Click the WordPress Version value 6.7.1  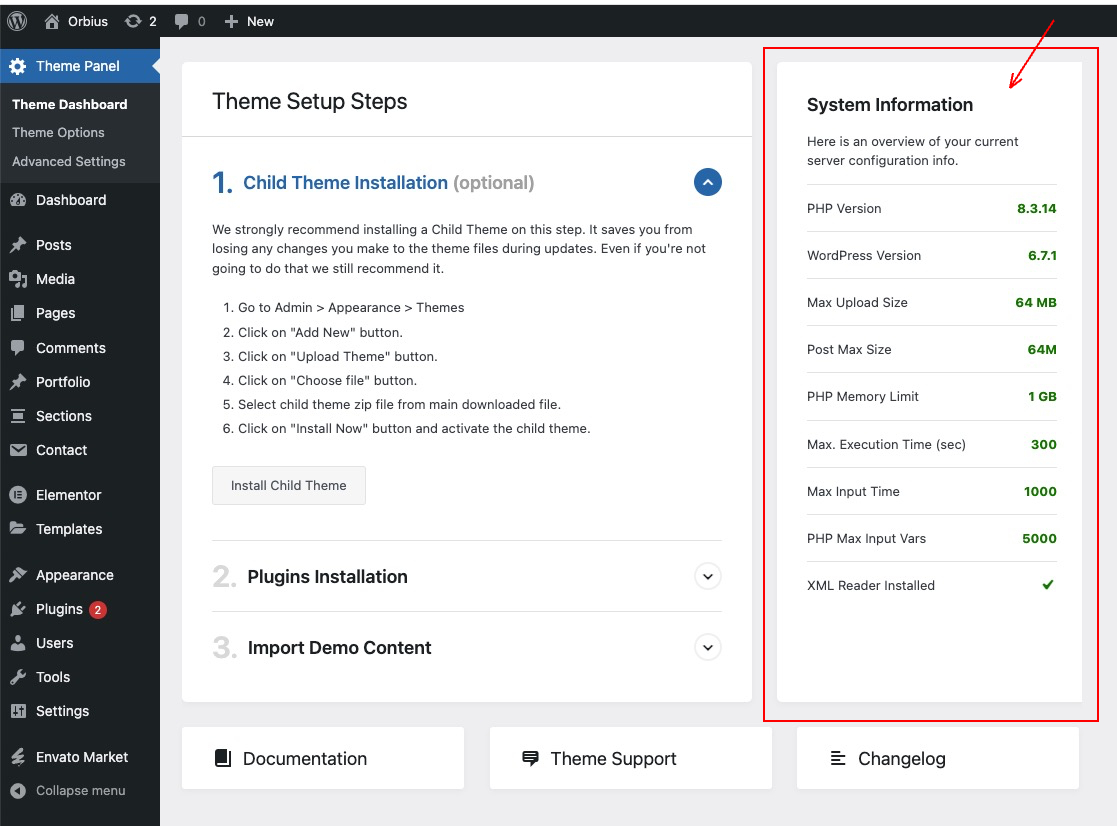tap(1042, 256)
